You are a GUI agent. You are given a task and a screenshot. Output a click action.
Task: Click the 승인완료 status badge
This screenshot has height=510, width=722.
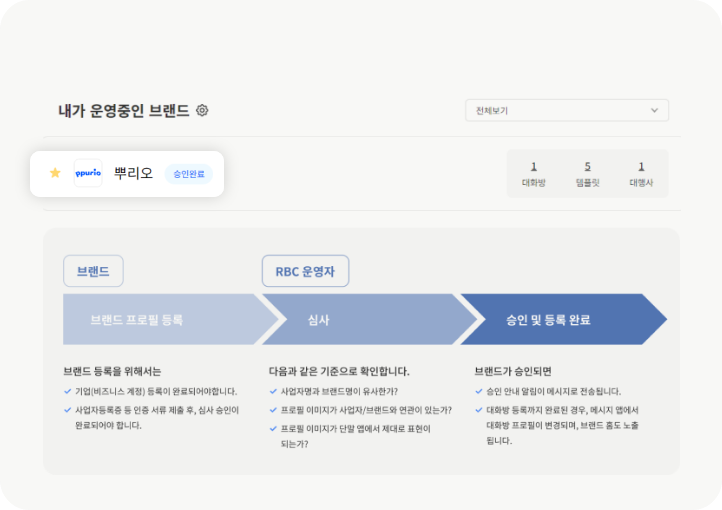(189, 174)
